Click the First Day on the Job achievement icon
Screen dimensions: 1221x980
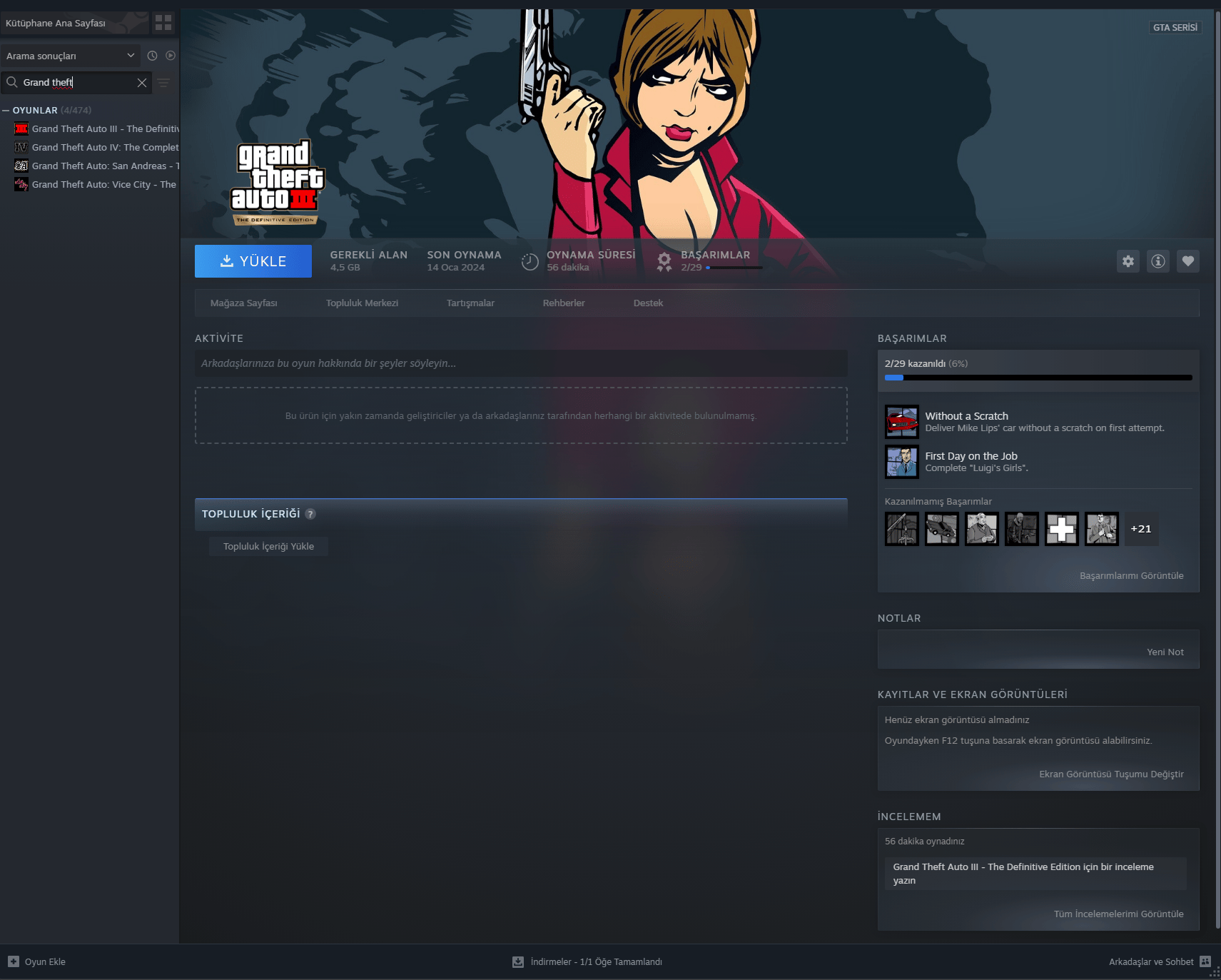tap(902, 462)
